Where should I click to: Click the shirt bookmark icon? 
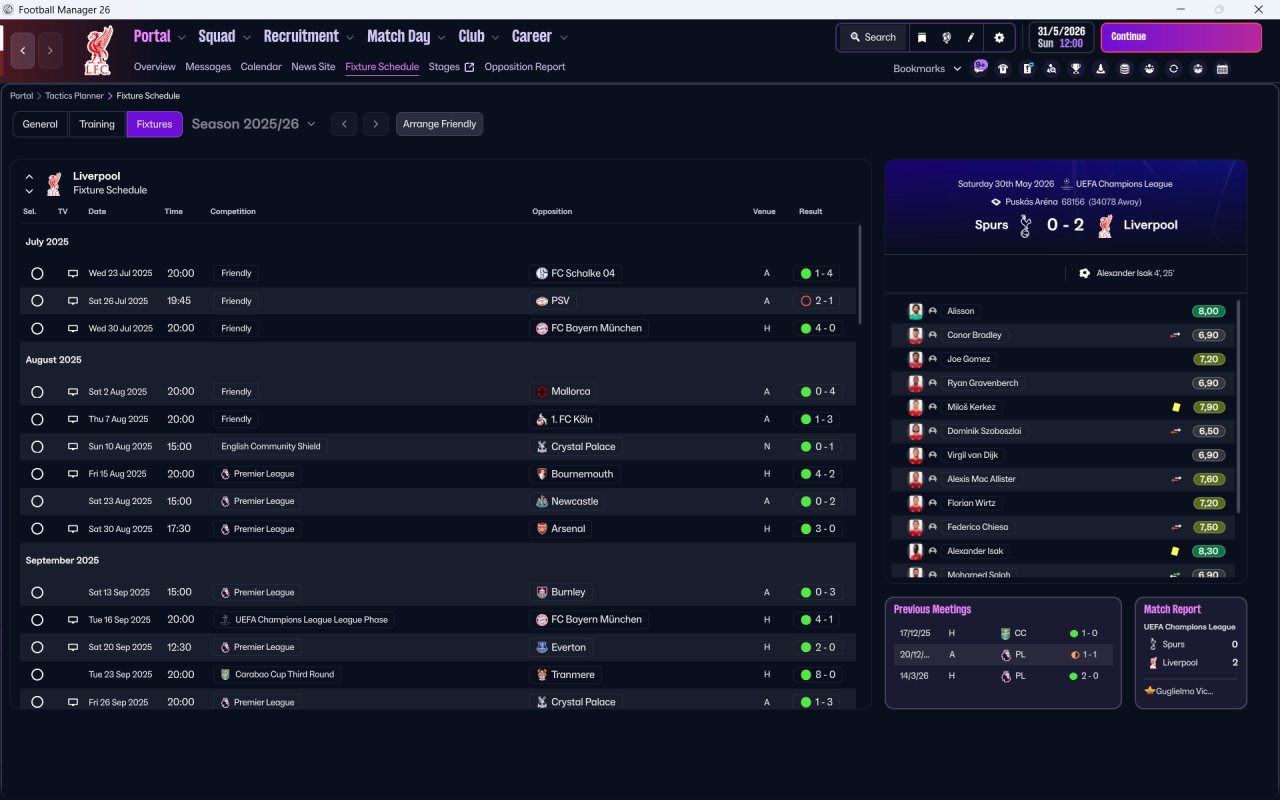(1003, 69)
